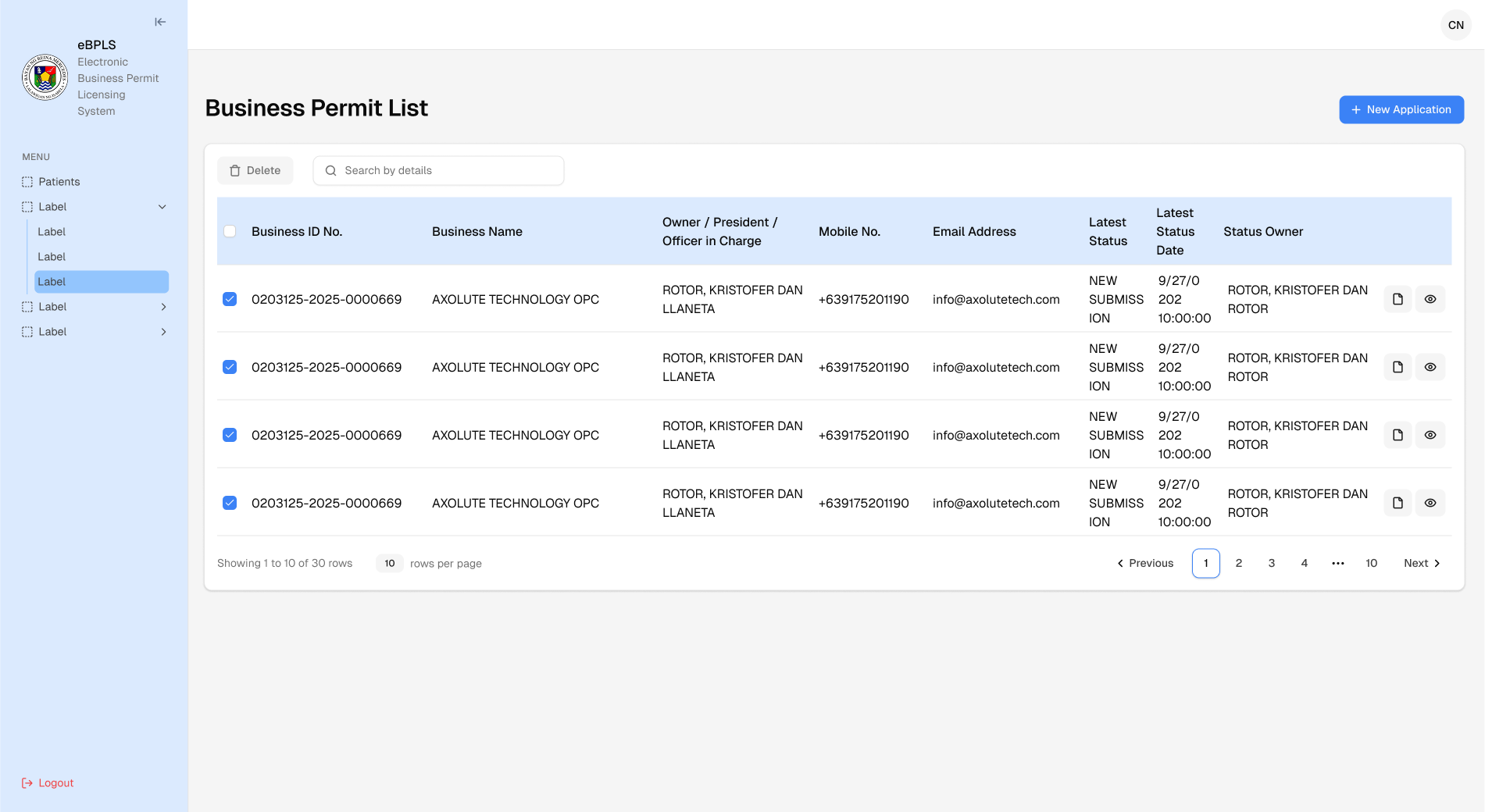Go to page 3 of the table
The image size is (1485, 812).
pyautogui.click(x=1271, y=563)
